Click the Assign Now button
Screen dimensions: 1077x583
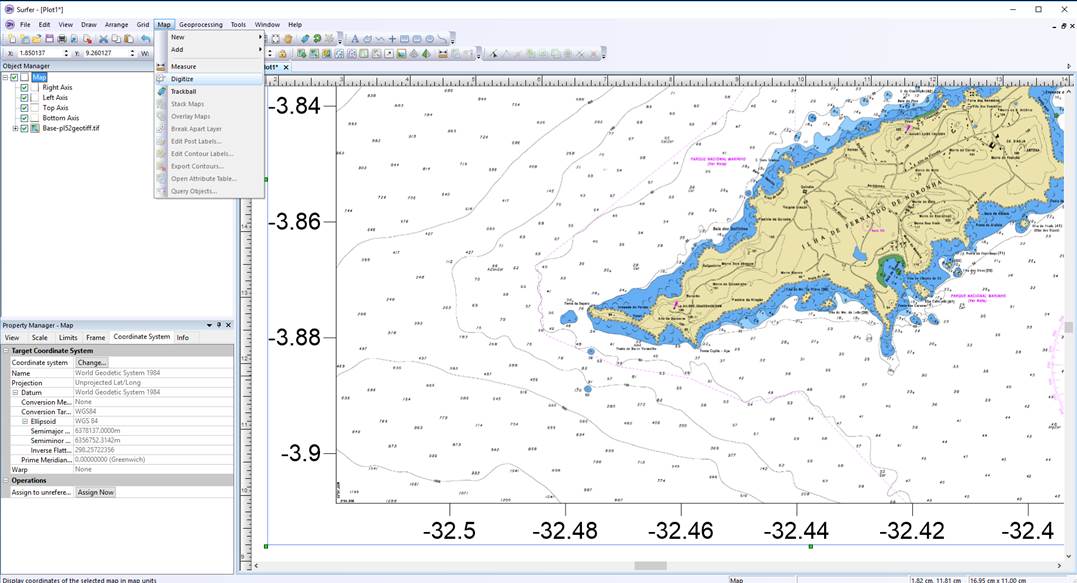pyautogui.click(x=95, y=492)
